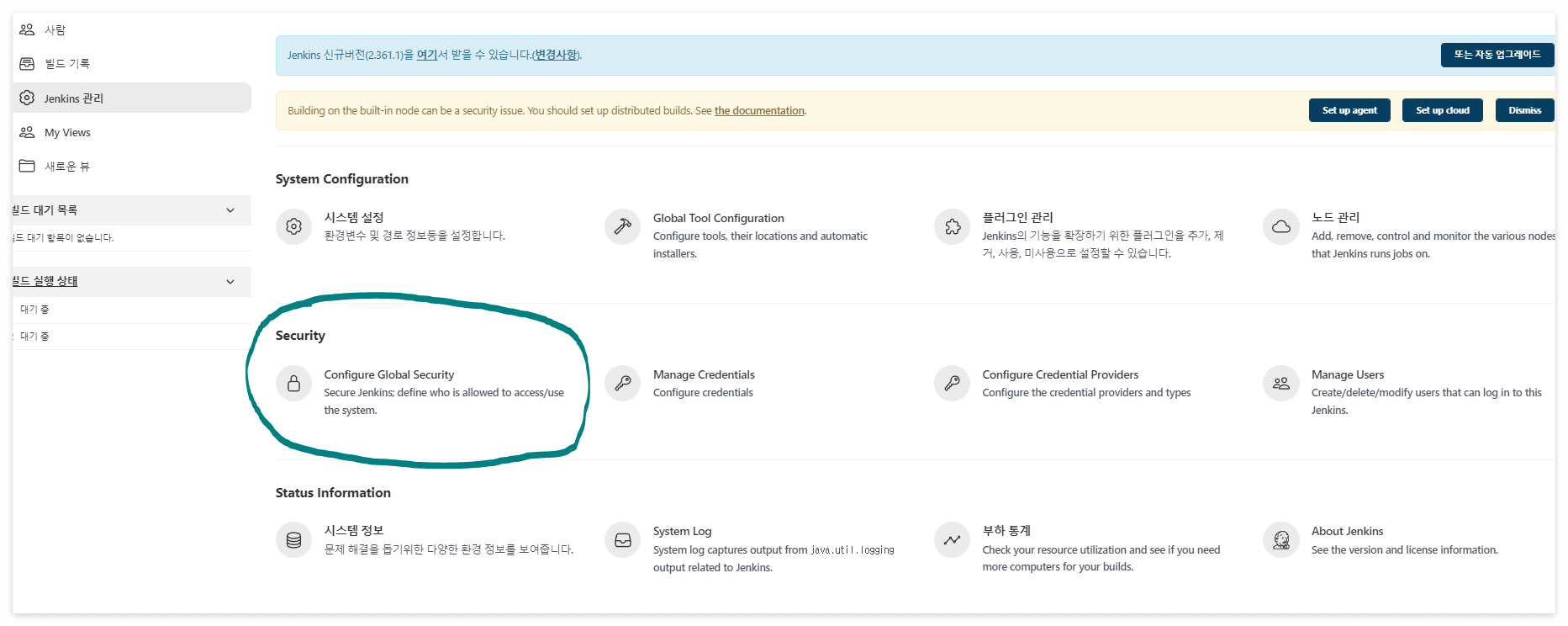Open the 시스템 설정 title
Screen dimensions: 1568x626
click(x=354, y=217)
